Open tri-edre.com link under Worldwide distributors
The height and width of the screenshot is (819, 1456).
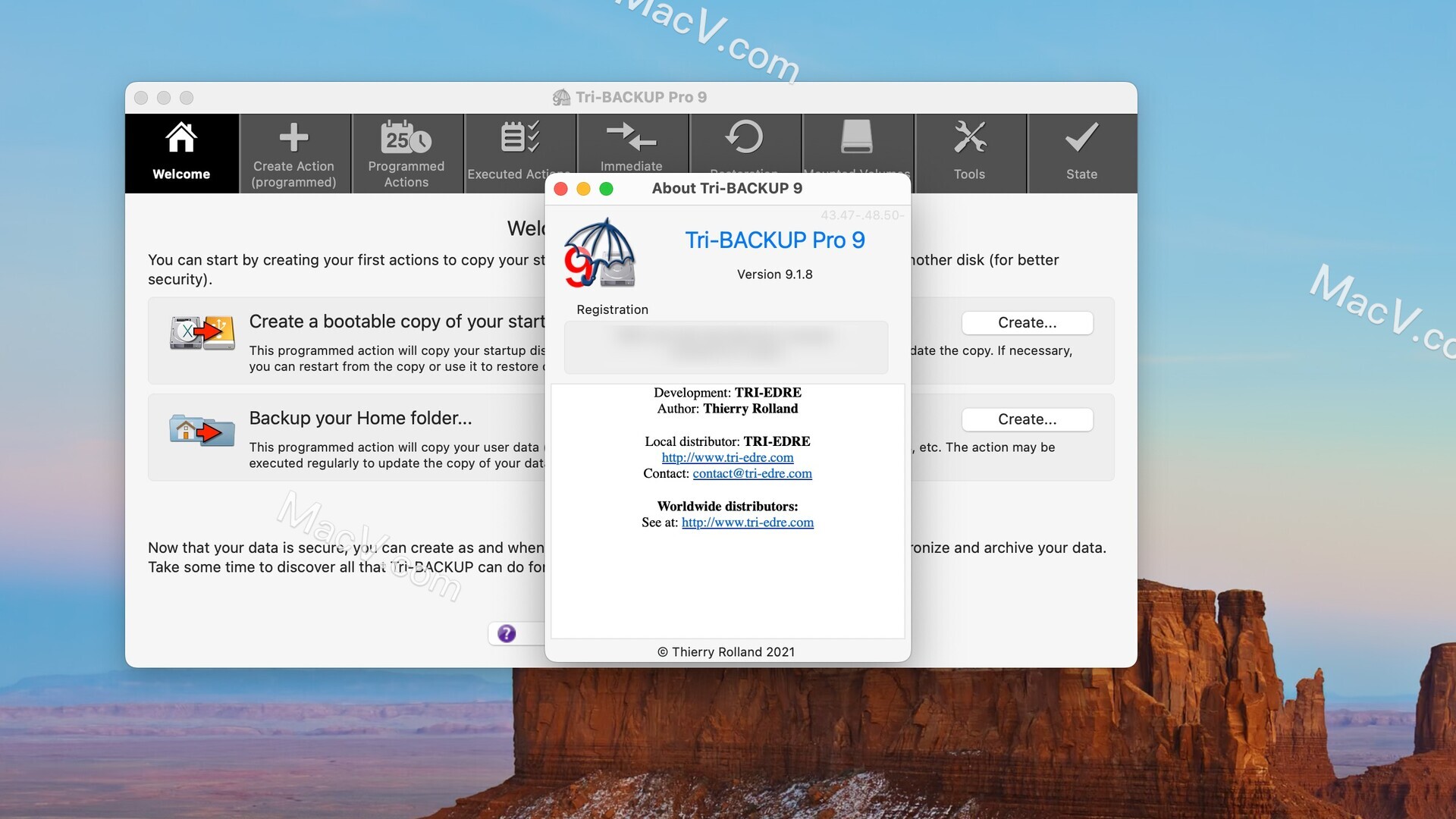click(x=747, y=522)
